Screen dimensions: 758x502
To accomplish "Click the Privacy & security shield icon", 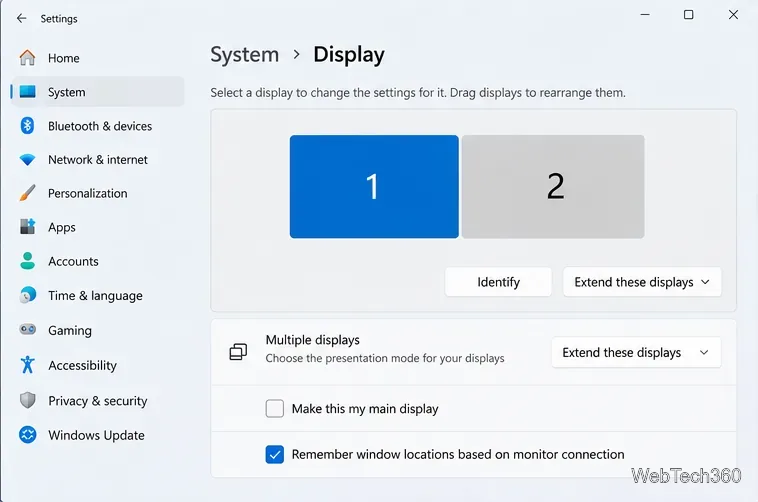I will [x=28, y=400].
